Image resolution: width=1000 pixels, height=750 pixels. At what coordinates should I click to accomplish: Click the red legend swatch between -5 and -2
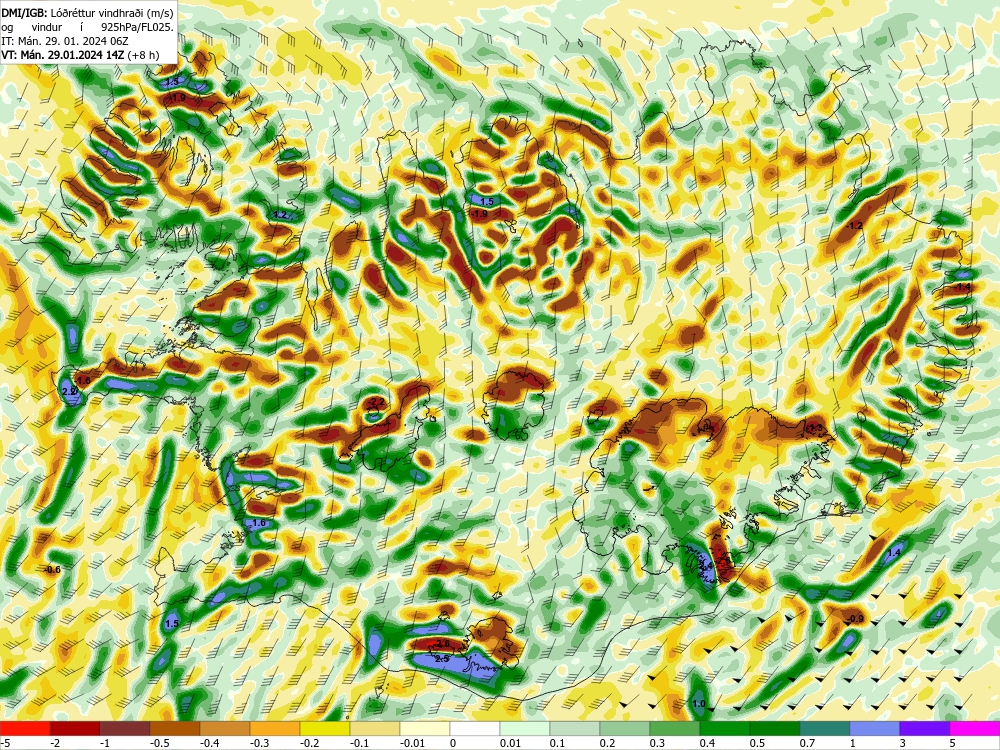[25, 728]
